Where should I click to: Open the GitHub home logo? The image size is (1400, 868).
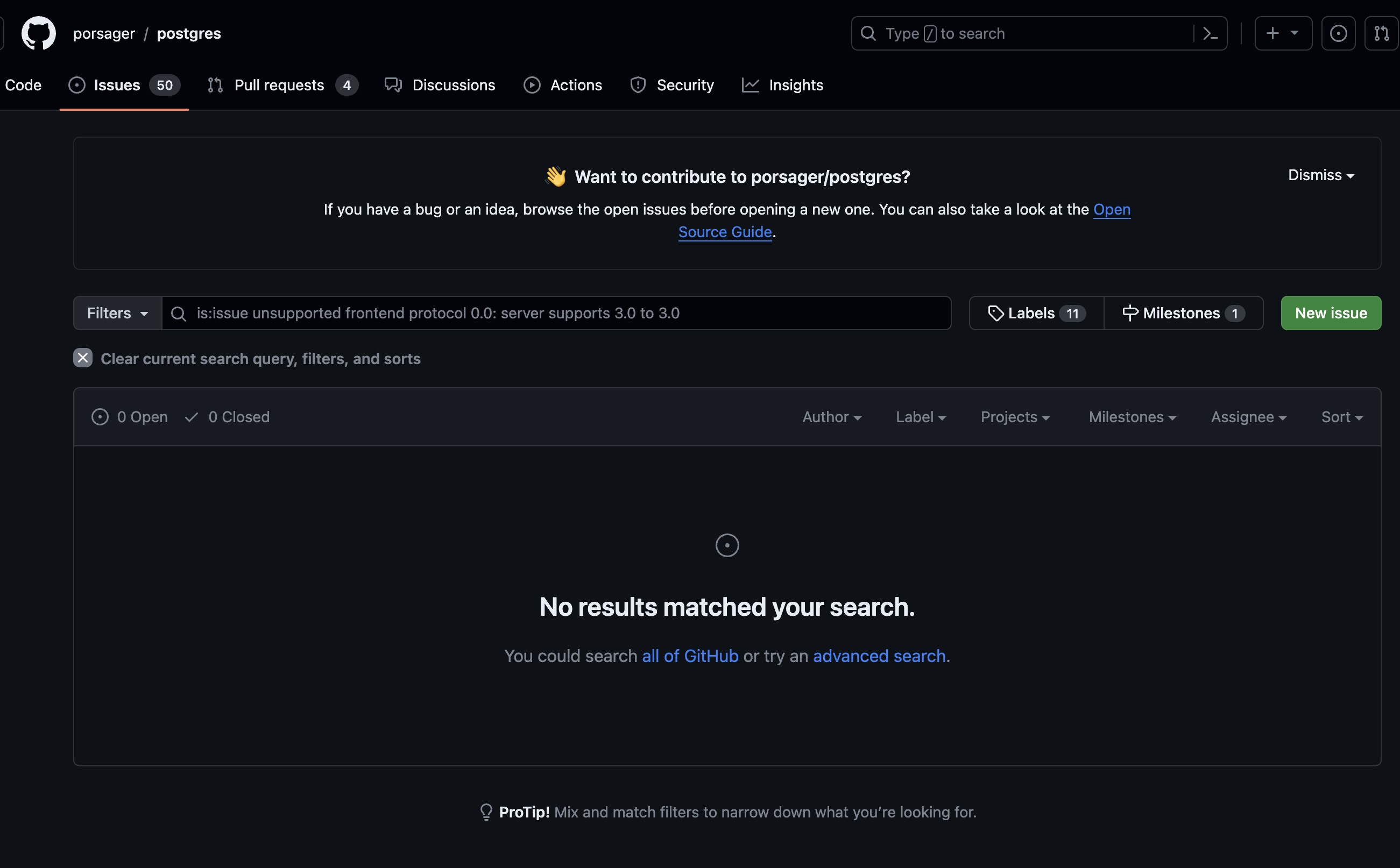(x=39, y=33)
